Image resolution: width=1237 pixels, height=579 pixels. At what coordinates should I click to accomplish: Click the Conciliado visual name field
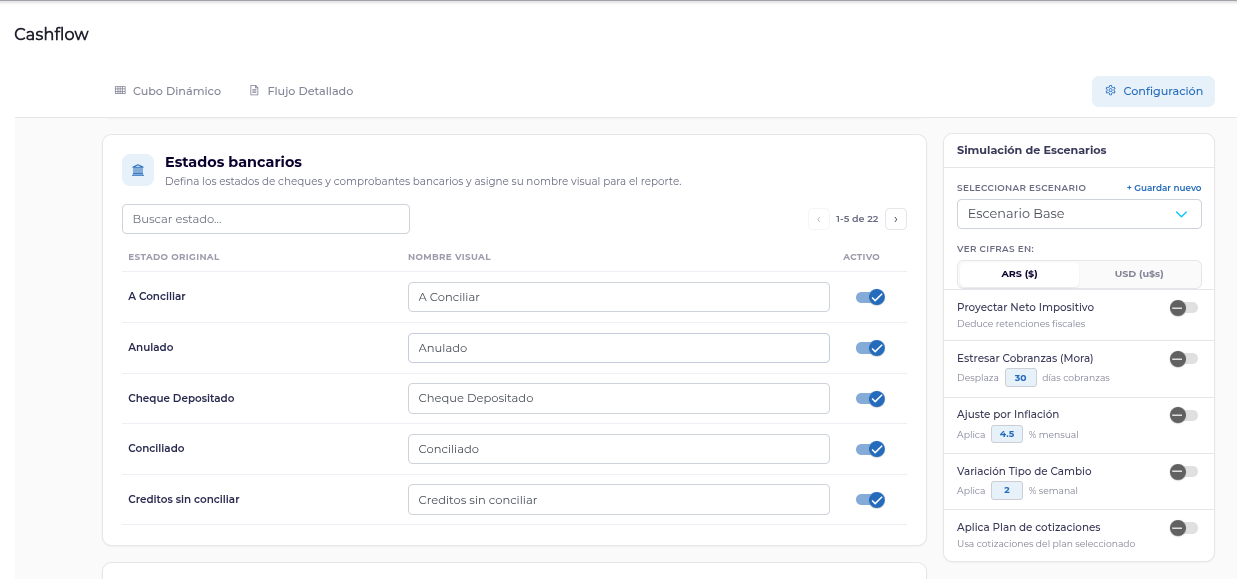coord(619,449)
